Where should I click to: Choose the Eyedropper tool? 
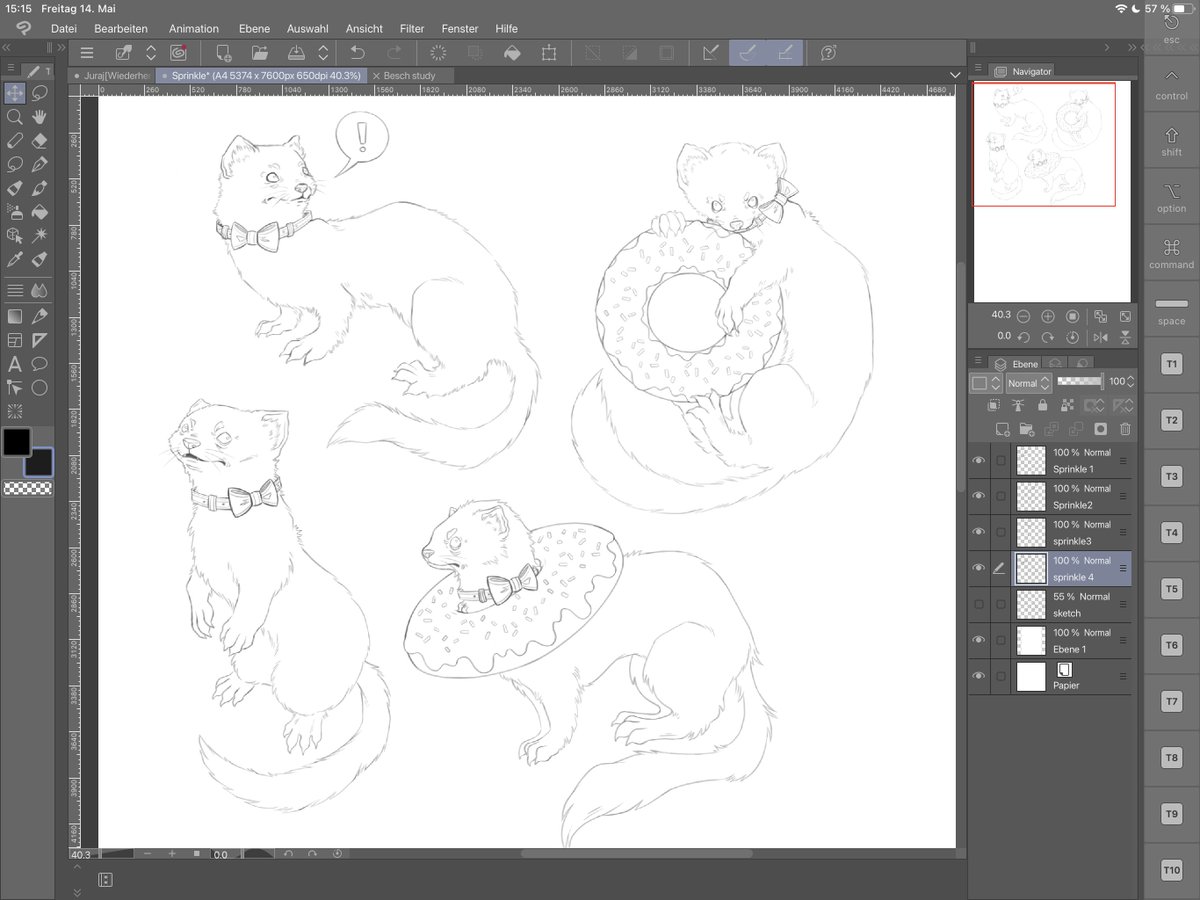(15, 260)
